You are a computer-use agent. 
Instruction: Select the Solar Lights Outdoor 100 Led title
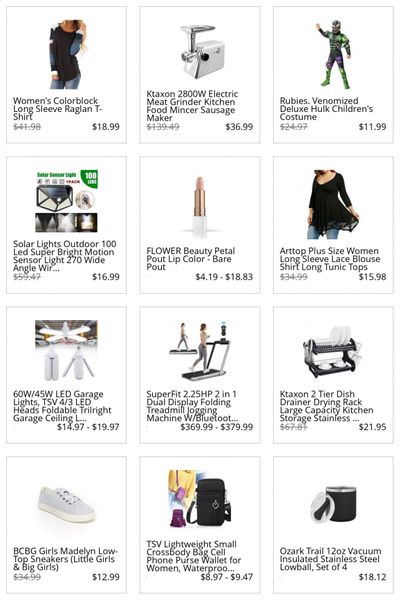tap(64, 256)
